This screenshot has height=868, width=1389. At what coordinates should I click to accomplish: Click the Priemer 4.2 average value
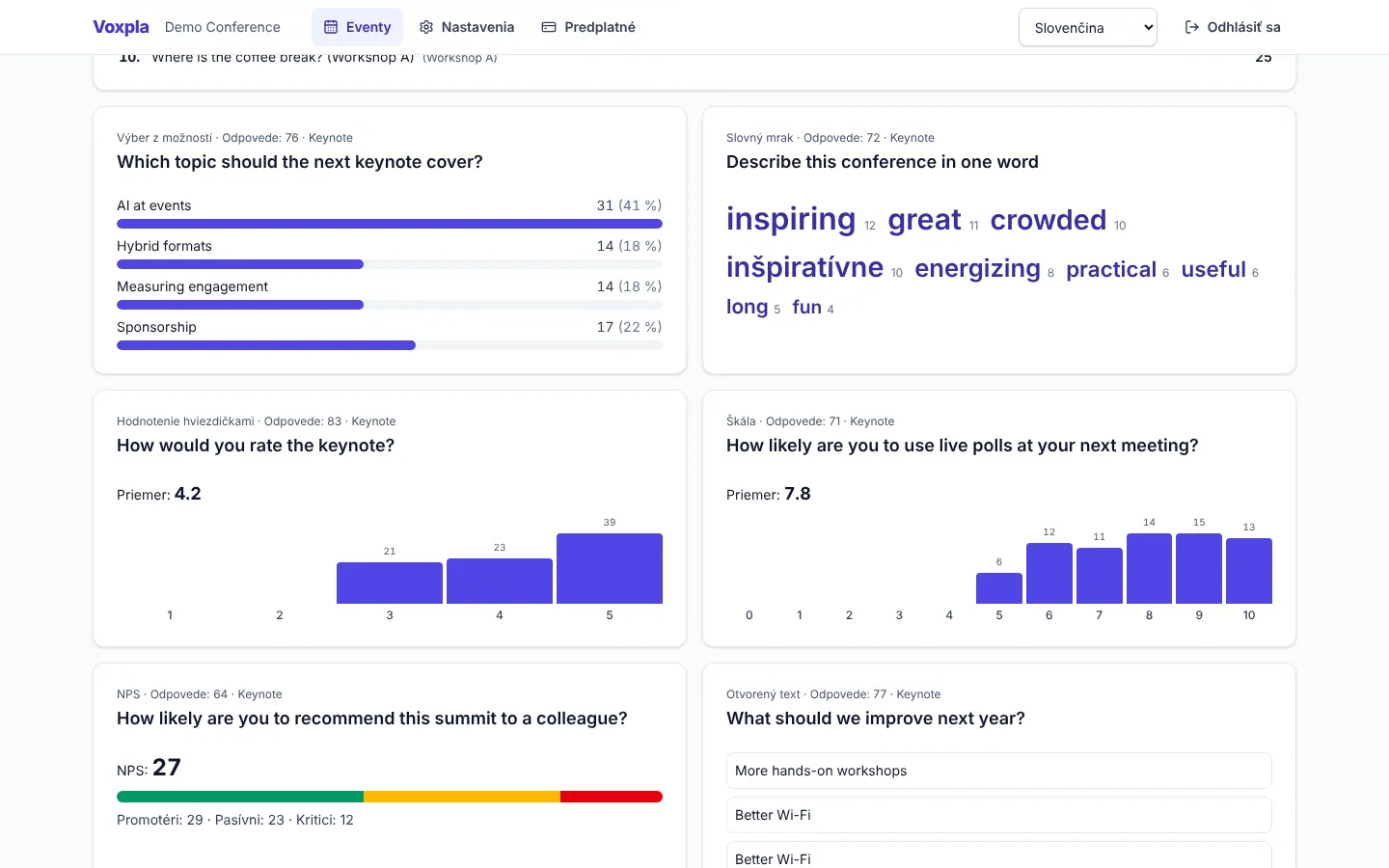(x=188, y=494)
